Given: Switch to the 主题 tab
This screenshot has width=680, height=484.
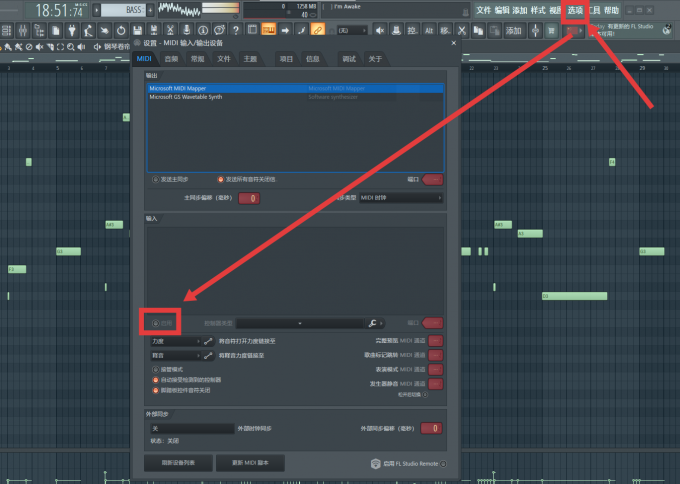Looking at the screenshot, I should [x=250, y=59].
